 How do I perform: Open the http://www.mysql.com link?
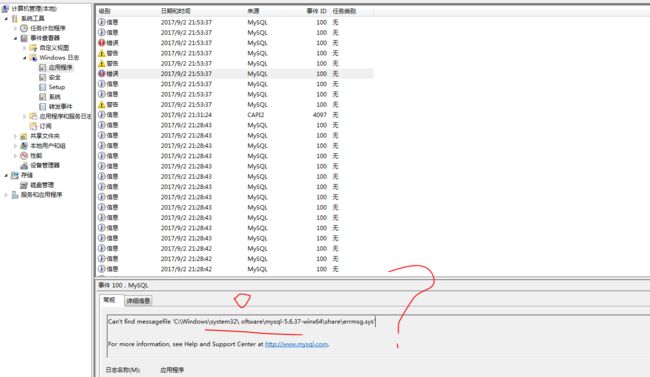pyautogui.click(x=296, y=344)
